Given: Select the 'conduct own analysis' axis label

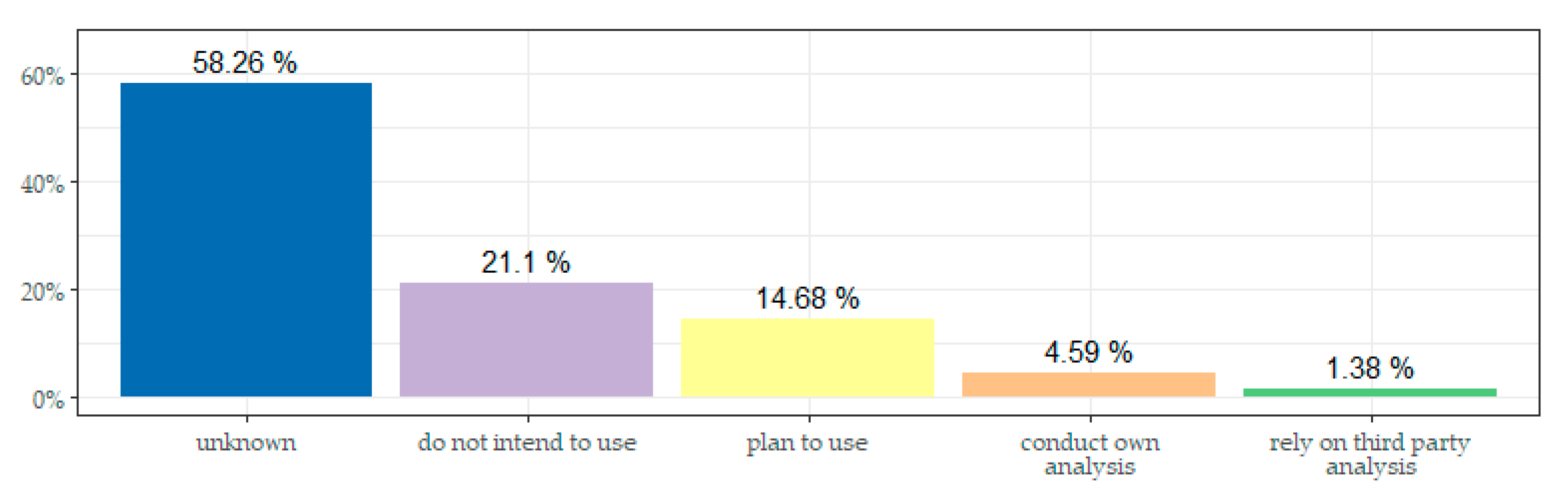Looking at the screenshot, I should pos(1090,455).
